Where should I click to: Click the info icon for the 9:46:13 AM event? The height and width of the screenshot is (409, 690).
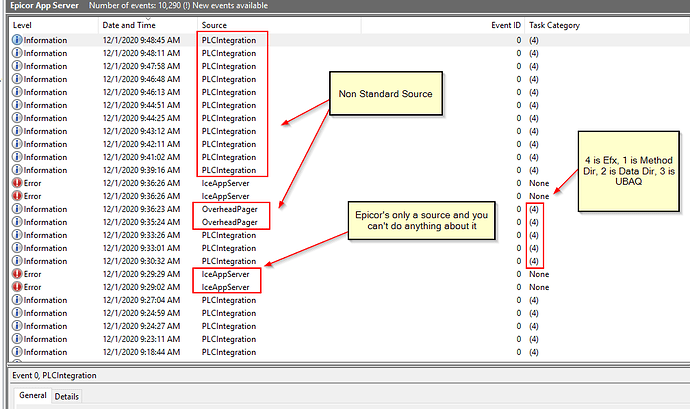pyautogui.click(x=17, y=92)
